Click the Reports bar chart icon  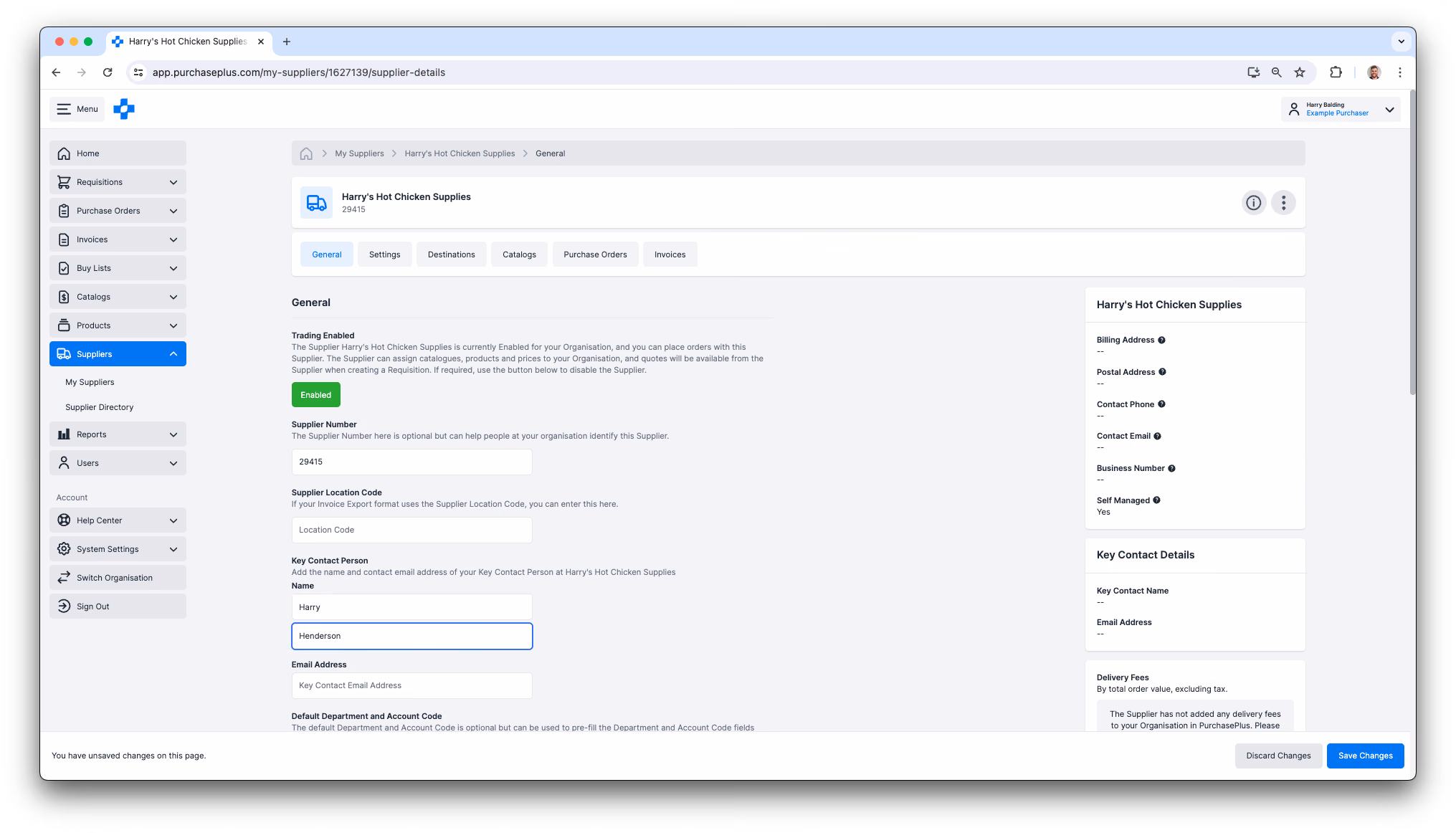tap(64, 434)
